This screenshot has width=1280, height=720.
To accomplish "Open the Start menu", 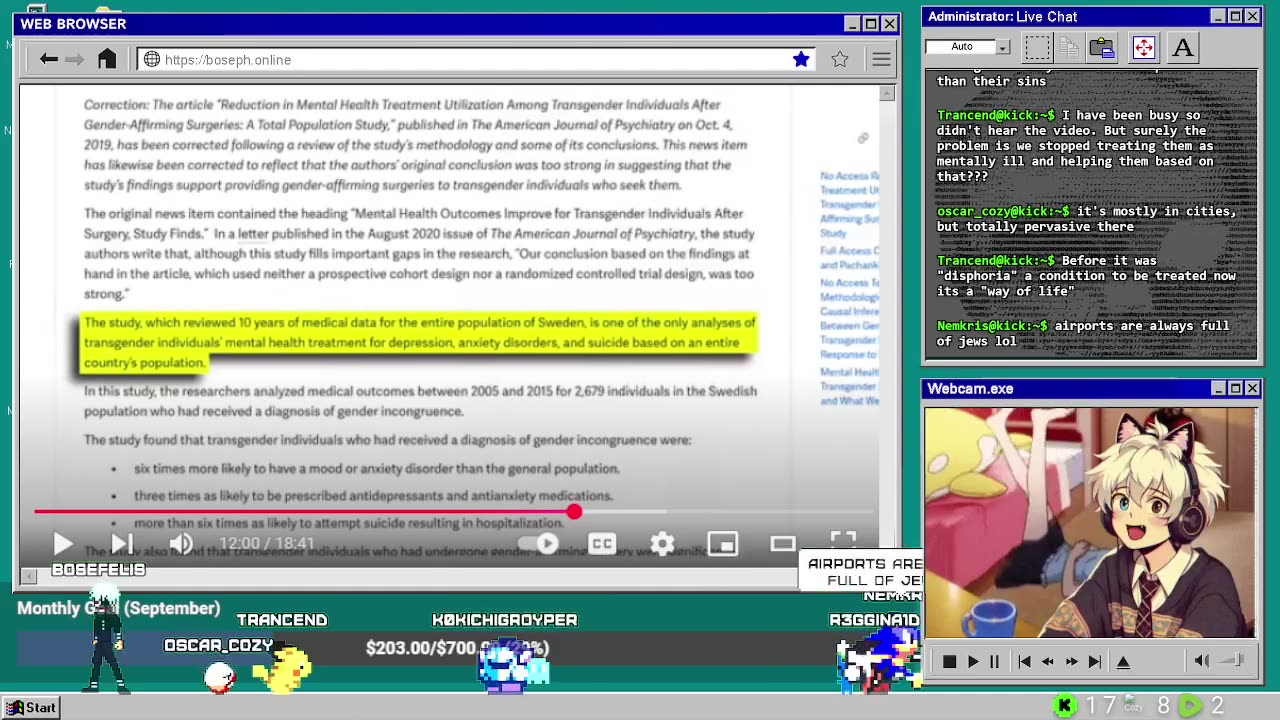I will (x=31, y=707).
